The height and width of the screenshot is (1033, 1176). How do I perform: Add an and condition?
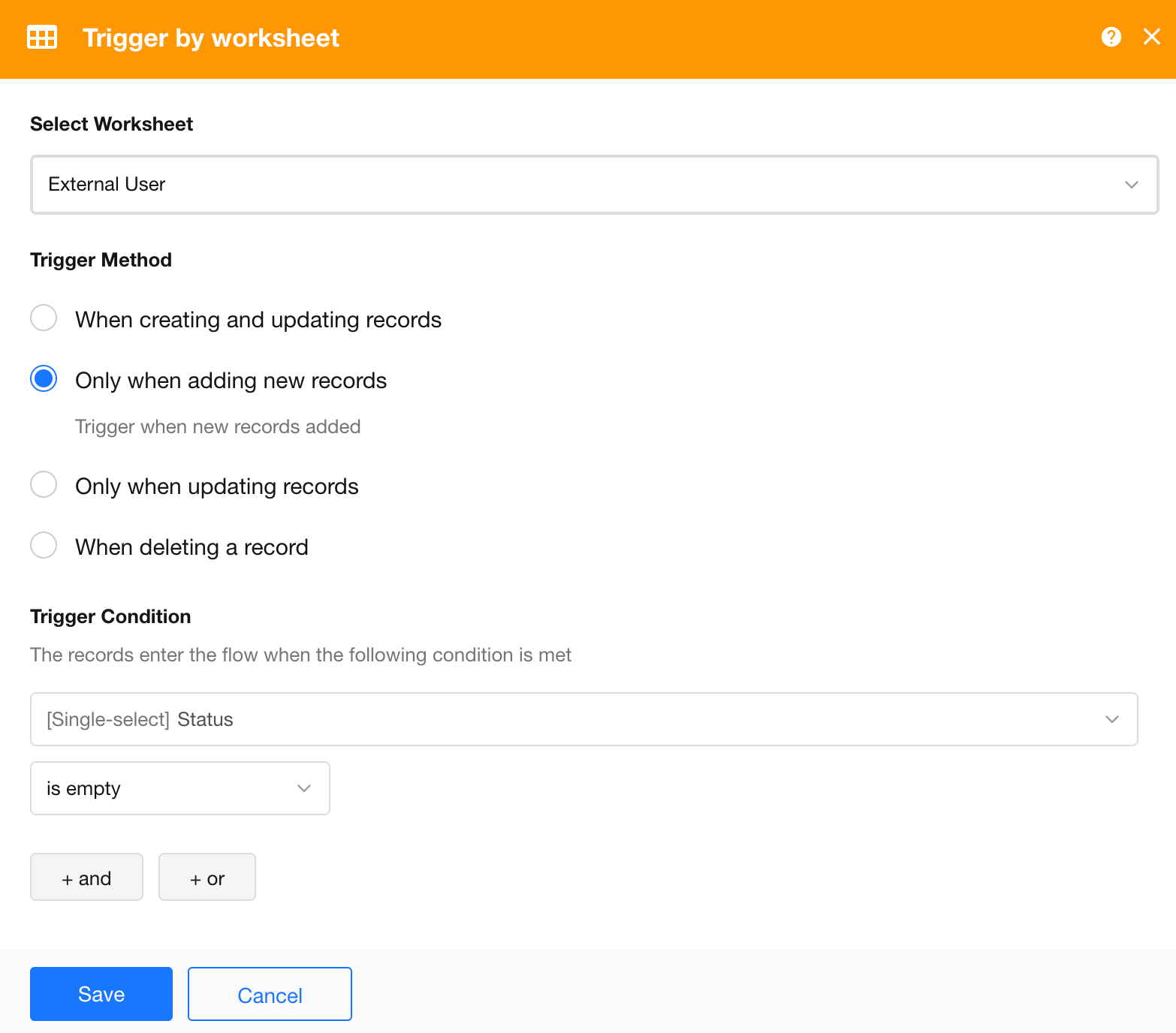coord(86,877)
